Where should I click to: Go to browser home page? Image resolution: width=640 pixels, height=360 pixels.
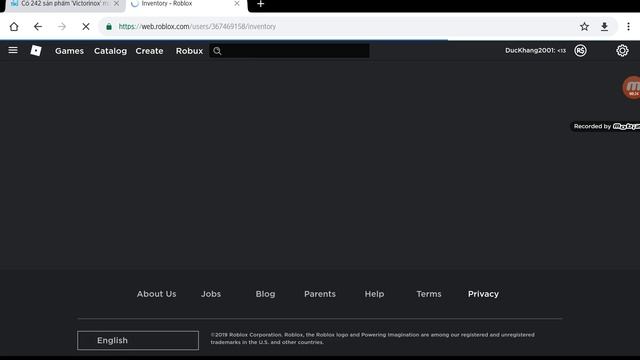point(14,27)
